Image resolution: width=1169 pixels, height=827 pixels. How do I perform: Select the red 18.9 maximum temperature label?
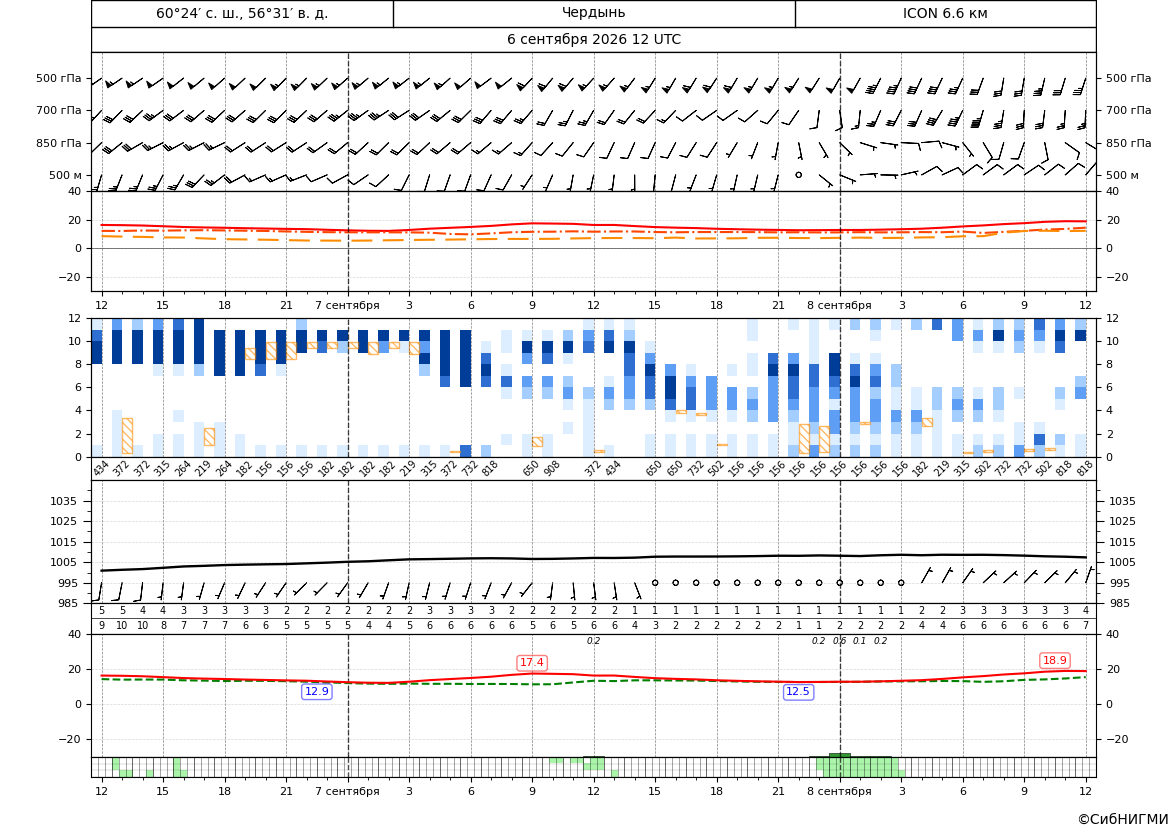1055,660
